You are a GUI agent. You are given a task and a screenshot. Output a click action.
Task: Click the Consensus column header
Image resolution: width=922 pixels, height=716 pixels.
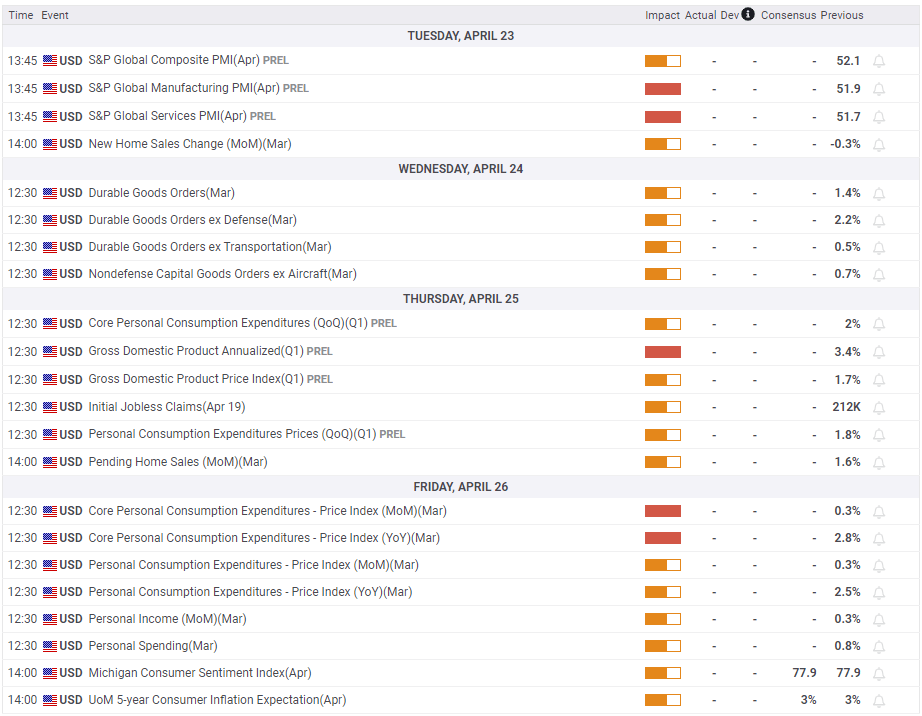tap(788, 15)
